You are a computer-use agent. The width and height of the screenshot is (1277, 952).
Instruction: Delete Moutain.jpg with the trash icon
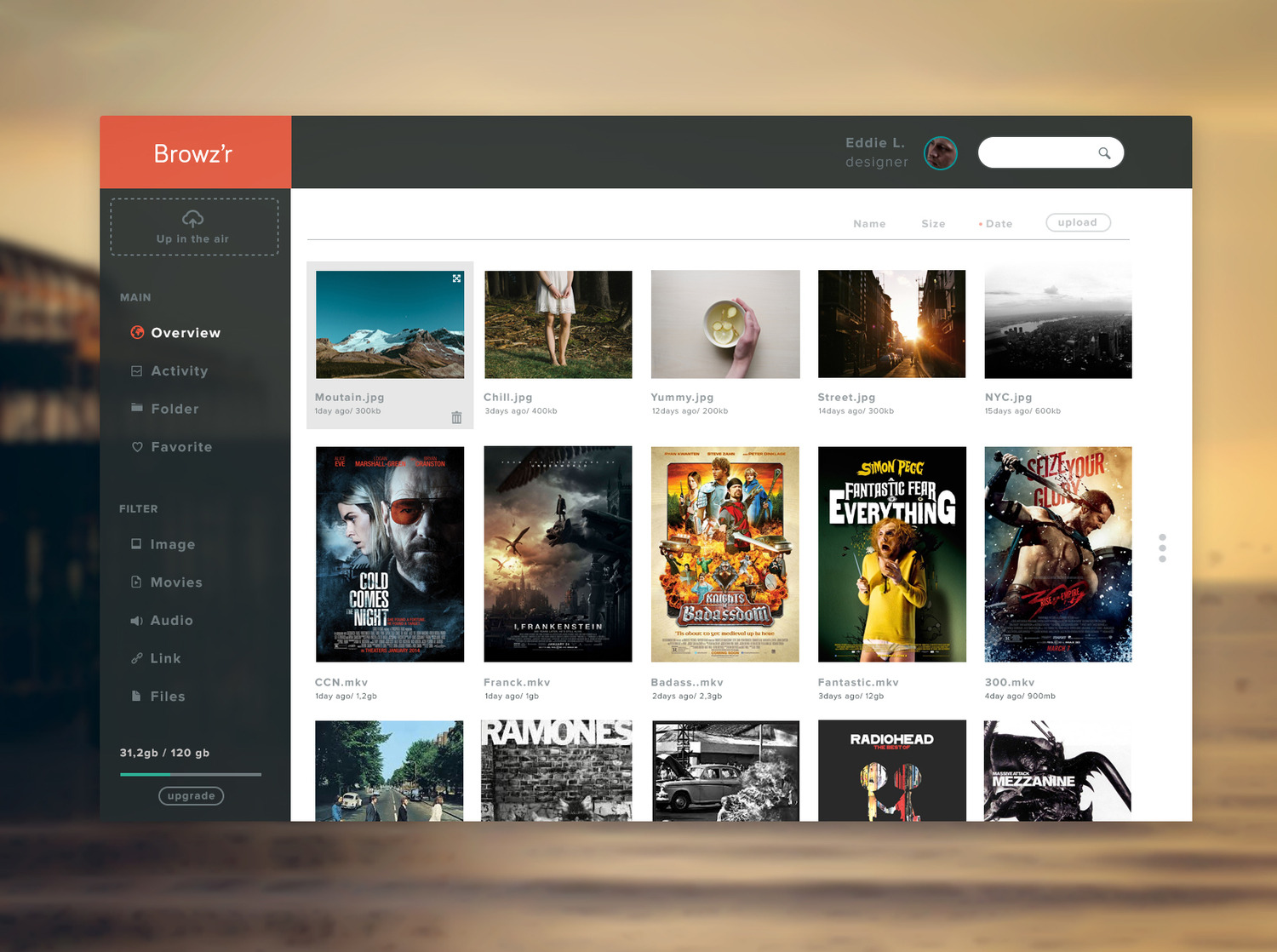pyautogui.click(x=456, y=417)
